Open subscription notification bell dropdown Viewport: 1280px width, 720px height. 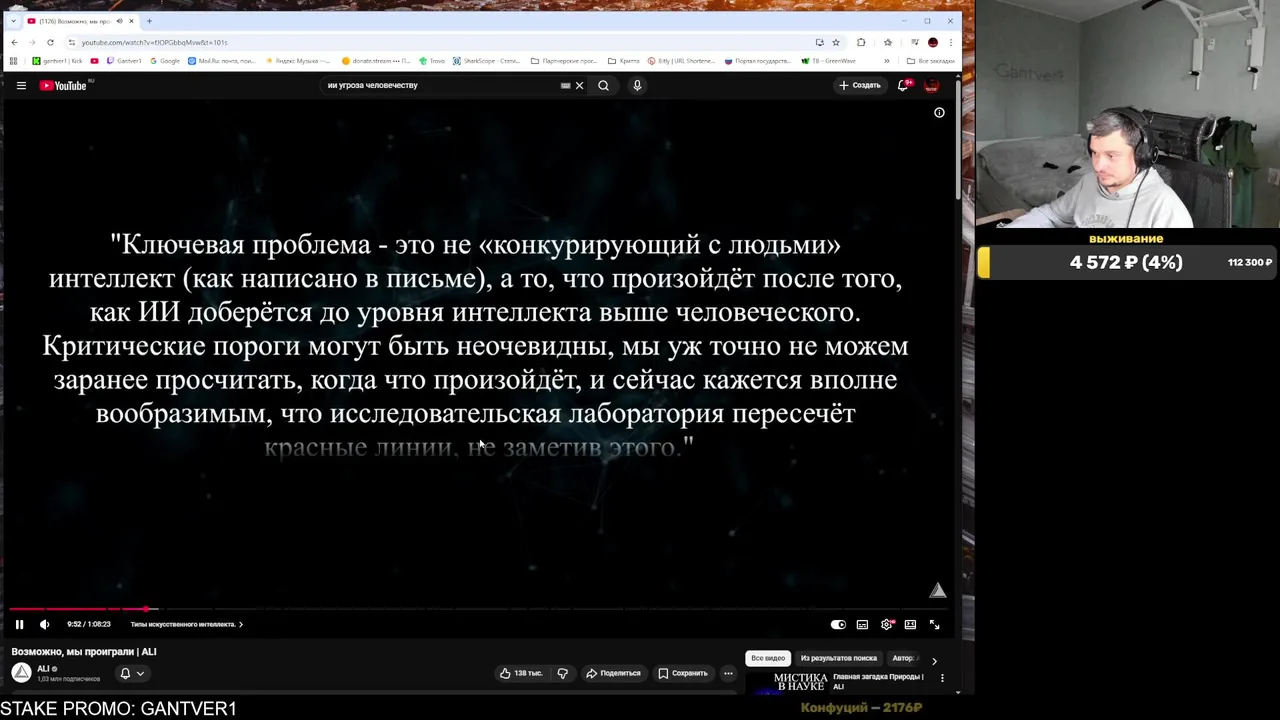131,673
